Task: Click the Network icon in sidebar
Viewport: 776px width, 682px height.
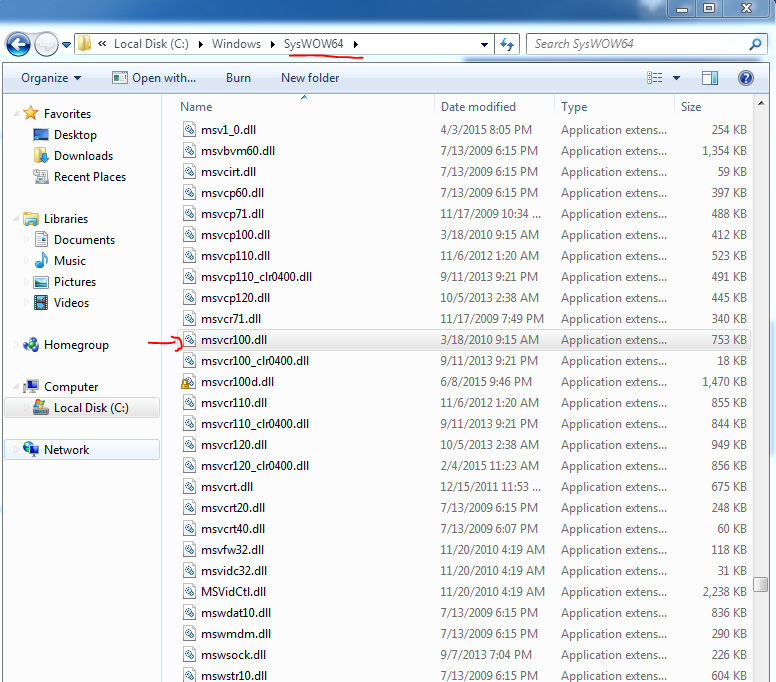Action: coord(31,449)
